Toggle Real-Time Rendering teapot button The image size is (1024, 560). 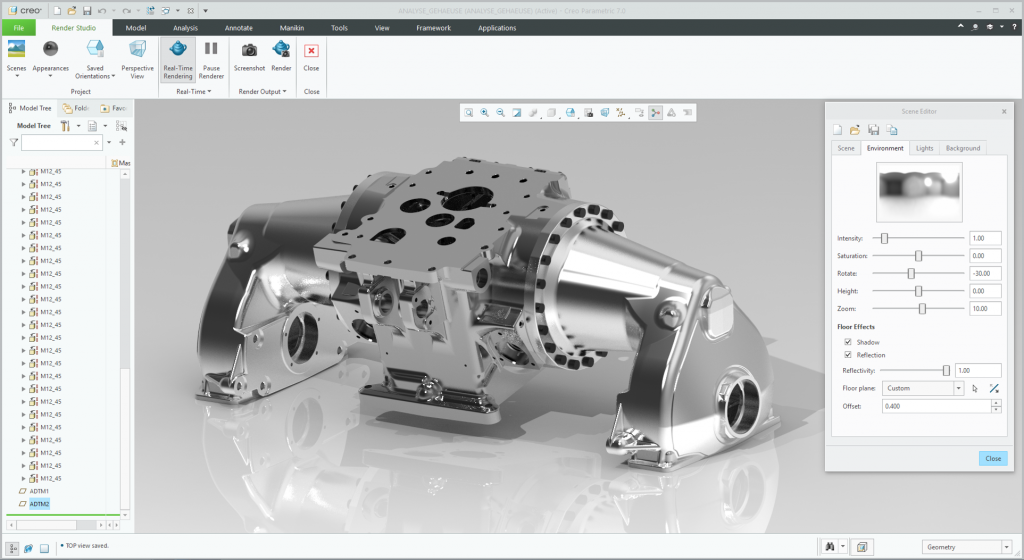(178, 50)
